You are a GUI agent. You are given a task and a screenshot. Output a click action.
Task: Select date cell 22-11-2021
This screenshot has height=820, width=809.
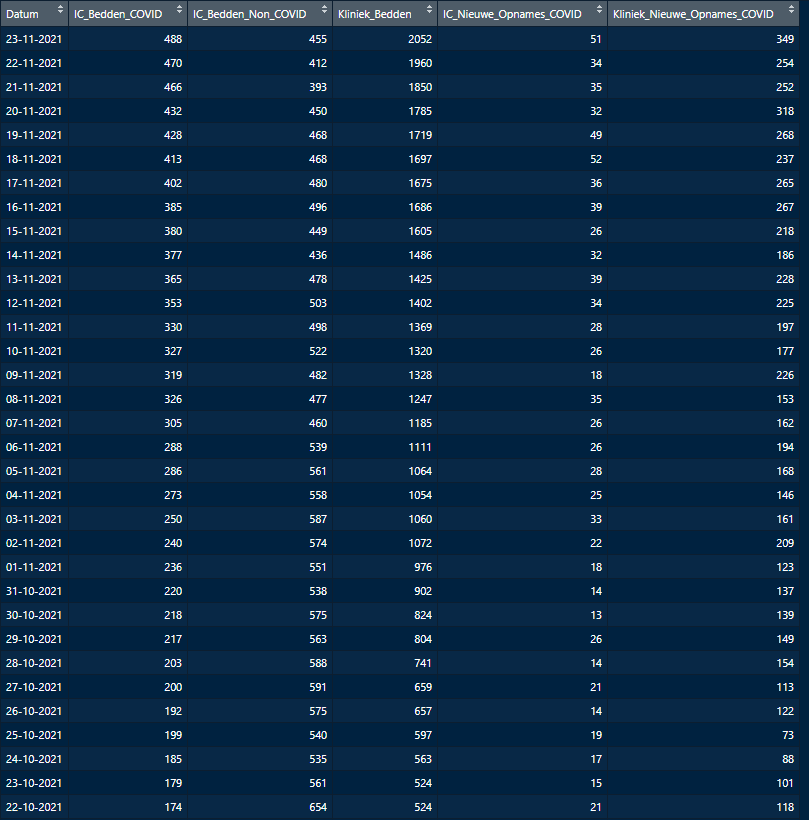[x=33, y=63]
